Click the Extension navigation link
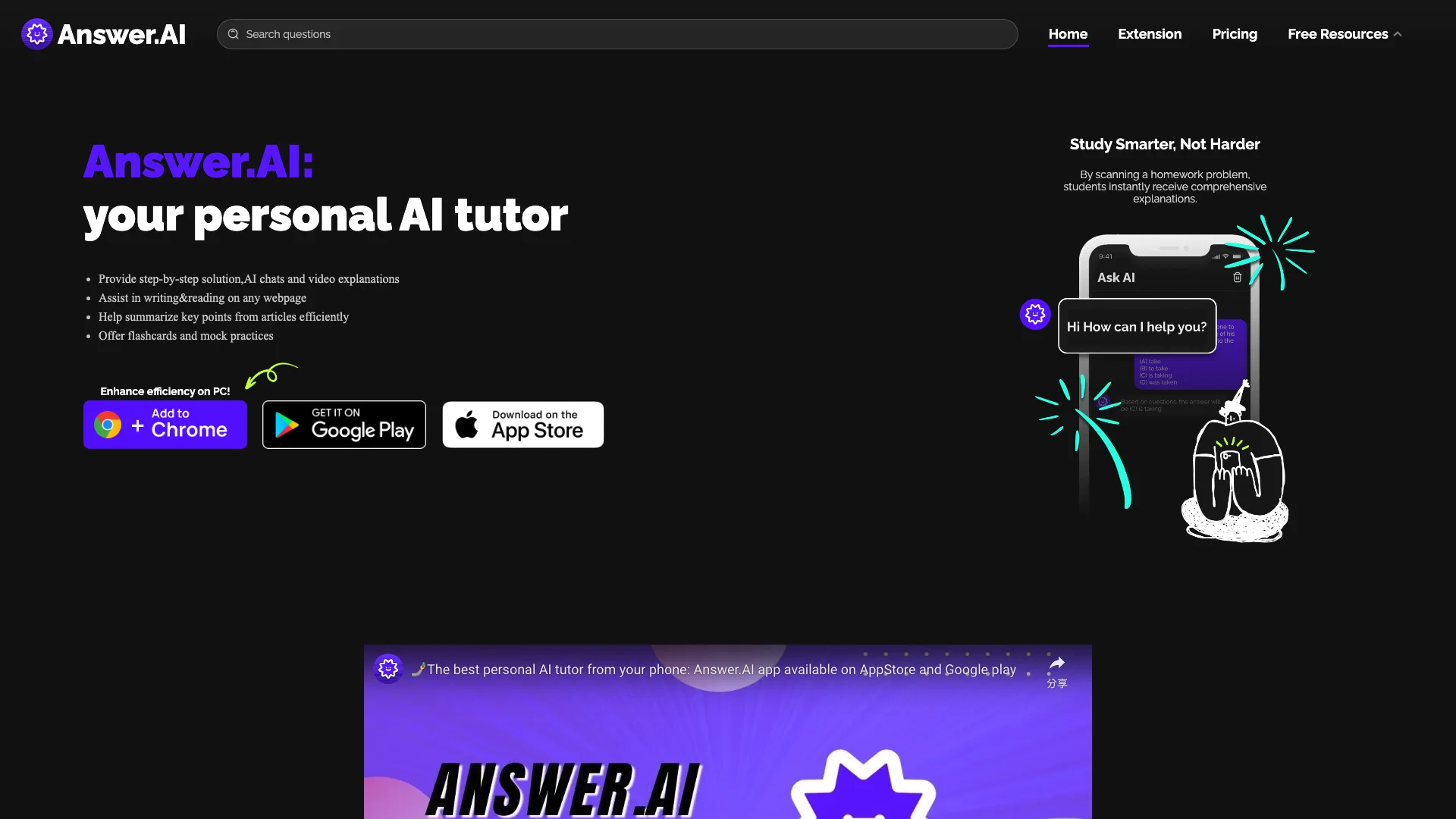This screenshot has width=1456, height=819. (x=1149, y=34)
